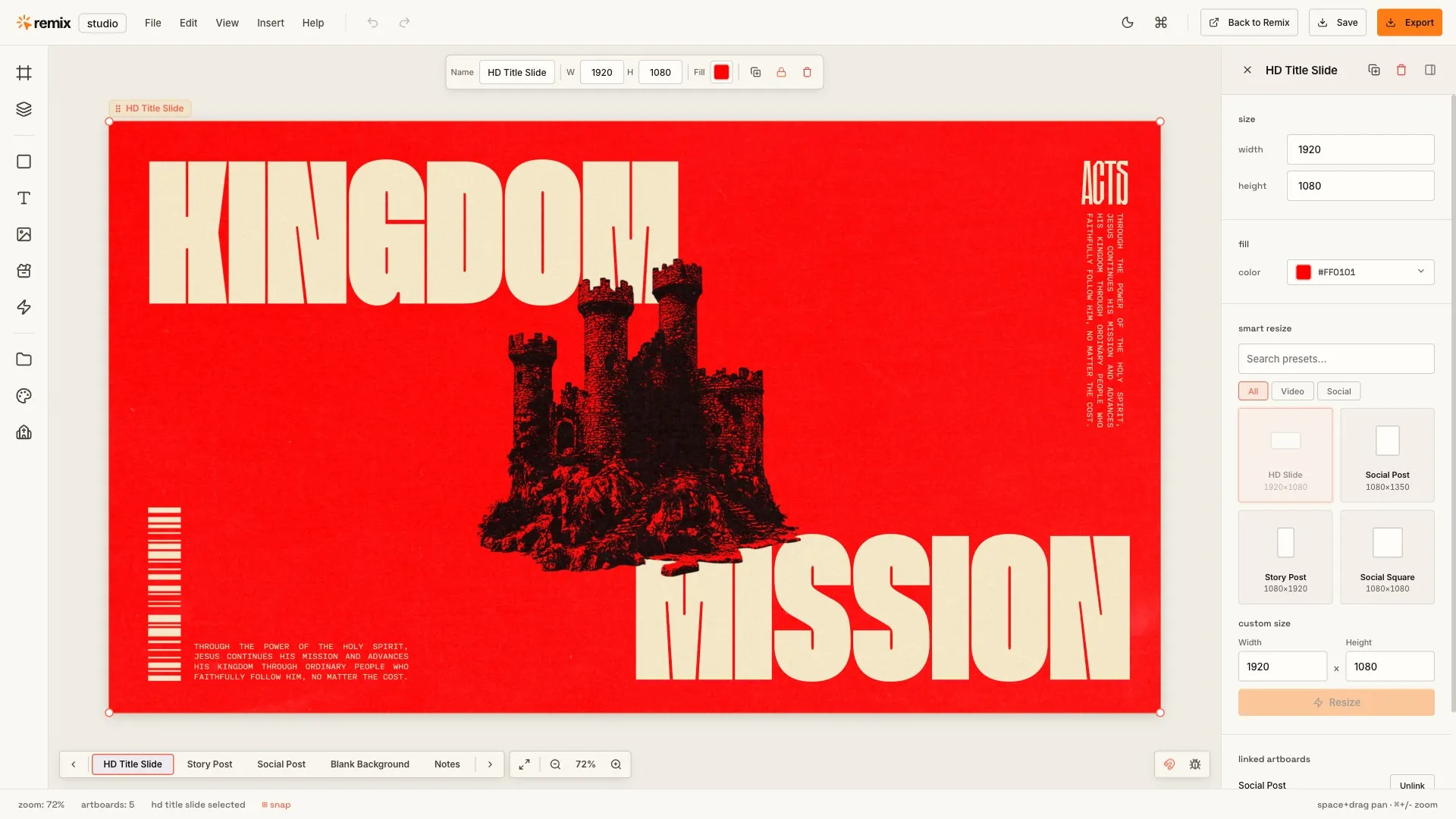This screenshot has width=1456, height=819.
Task: Zoom out with minus magnifier
Action: [x=555, y=764]
